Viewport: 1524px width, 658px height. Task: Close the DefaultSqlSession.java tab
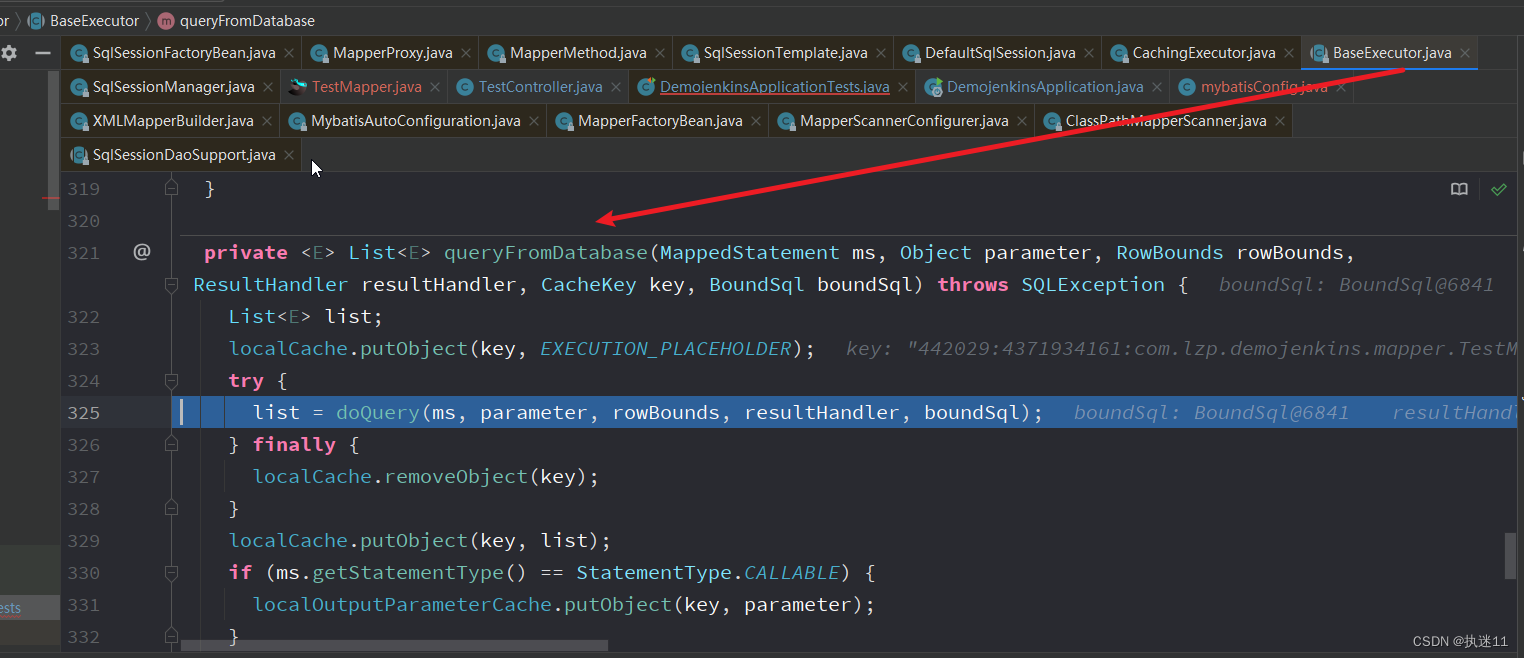click(1089, 53)
